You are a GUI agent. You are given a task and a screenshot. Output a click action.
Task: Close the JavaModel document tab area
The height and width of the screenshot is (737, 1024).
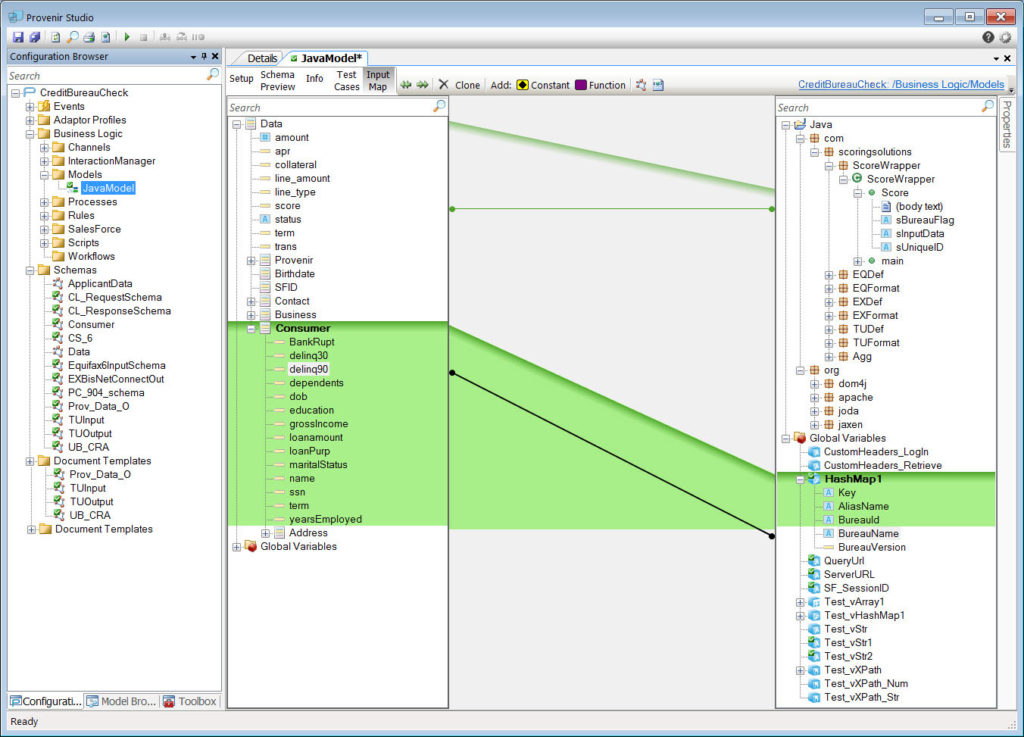[1007, 58]
